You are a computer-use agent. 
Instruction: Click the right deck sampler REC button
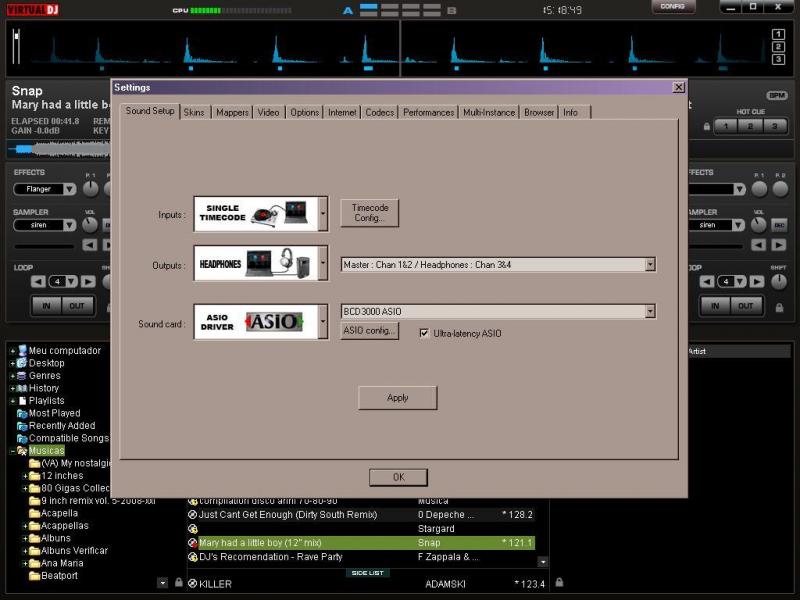tap(779, 225)
